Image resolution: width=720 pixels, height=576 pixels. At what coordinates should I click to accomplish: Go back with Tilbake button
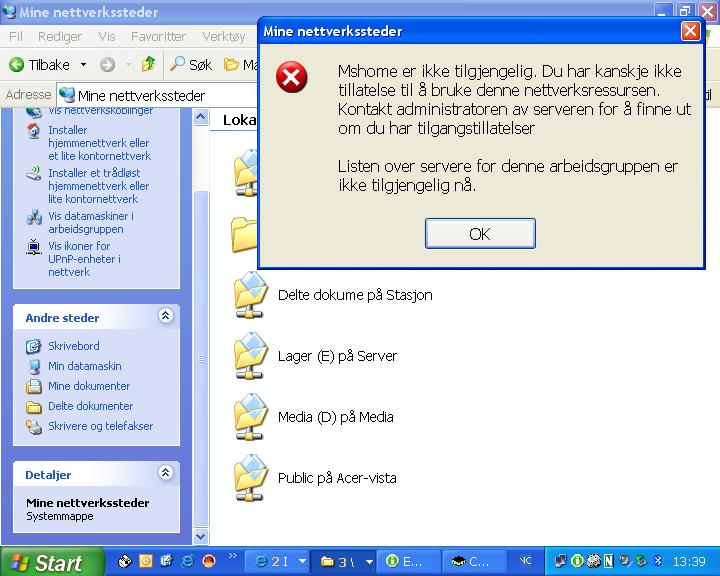point(40,65)
